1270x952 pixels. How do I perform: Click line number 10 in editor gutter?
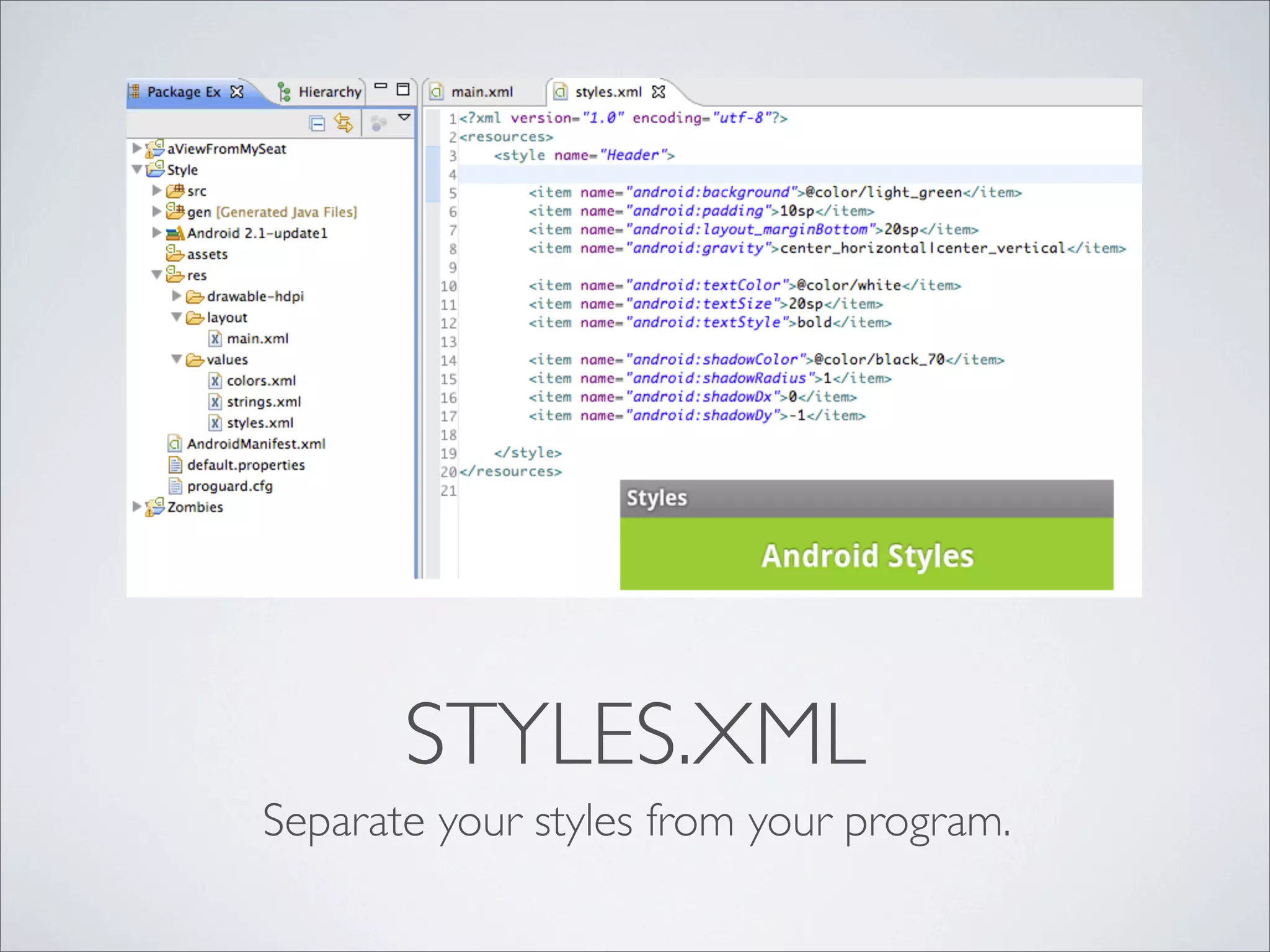[448, 286]
